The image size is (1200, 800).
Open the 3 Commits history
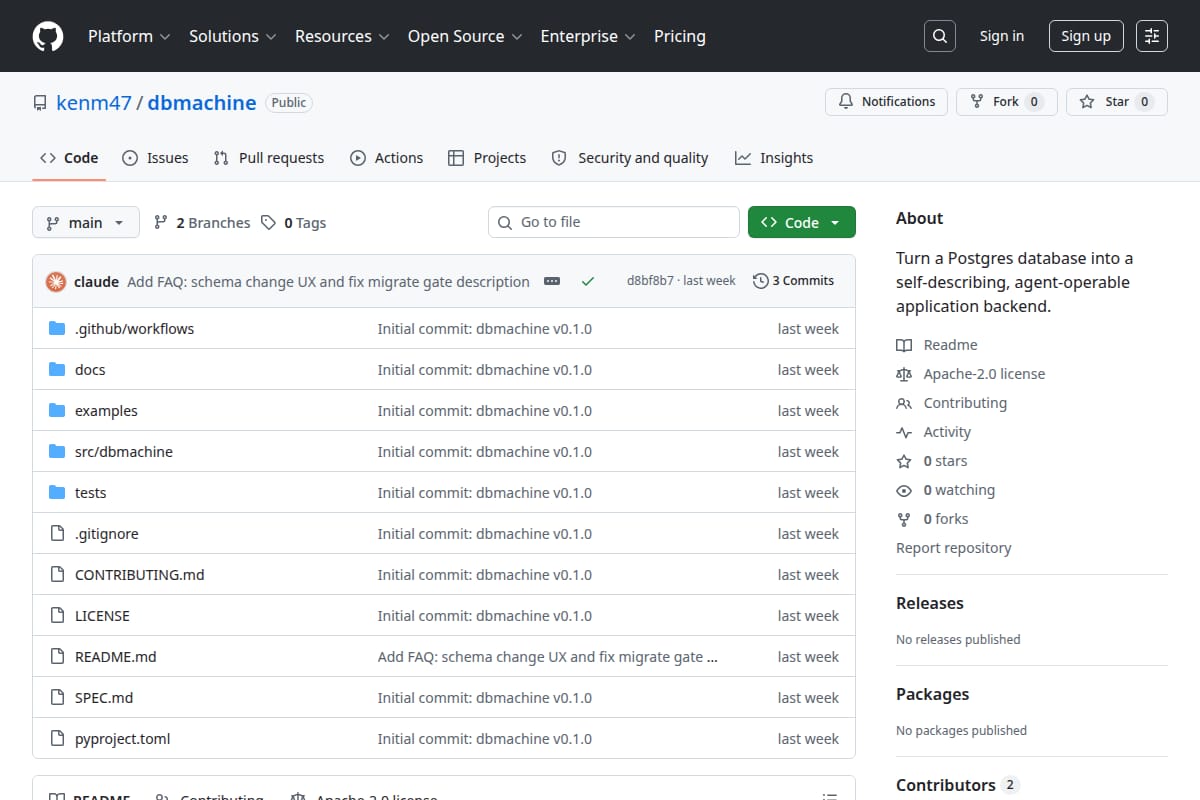[794, 281]
